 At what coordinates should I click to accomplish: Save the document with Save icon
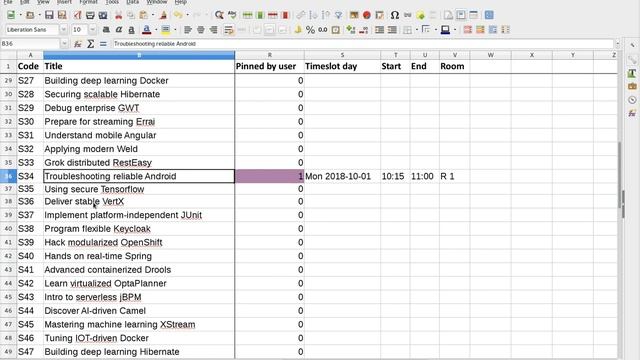pyautogui.click(x=49, y=15)
